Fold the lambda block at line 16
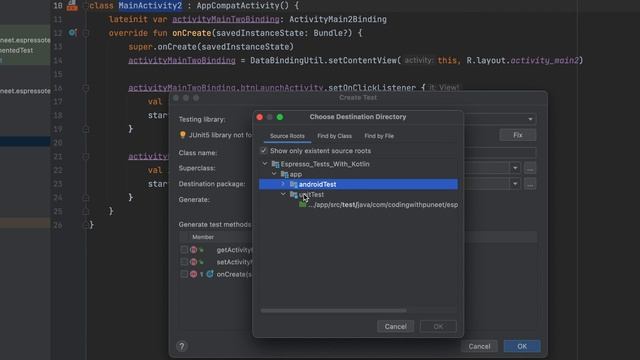This screenshot has height=360, width=640. [x=86, y=88]
